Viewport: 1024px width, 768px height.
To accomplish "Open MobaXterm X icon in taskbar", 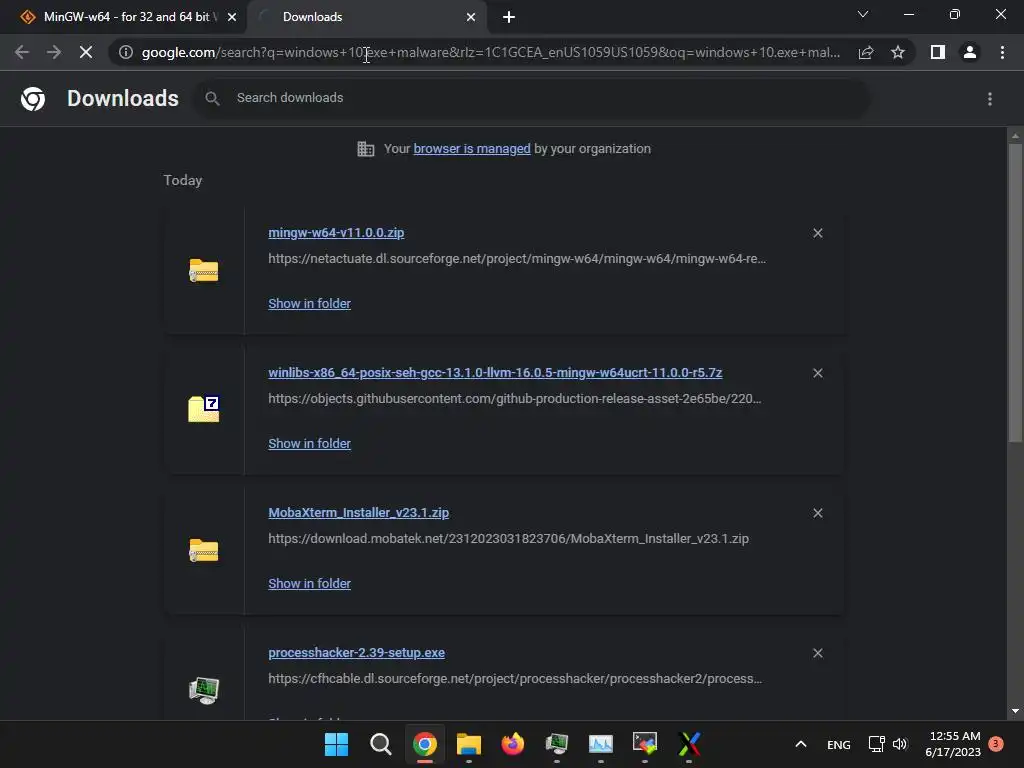I will 689,744.
